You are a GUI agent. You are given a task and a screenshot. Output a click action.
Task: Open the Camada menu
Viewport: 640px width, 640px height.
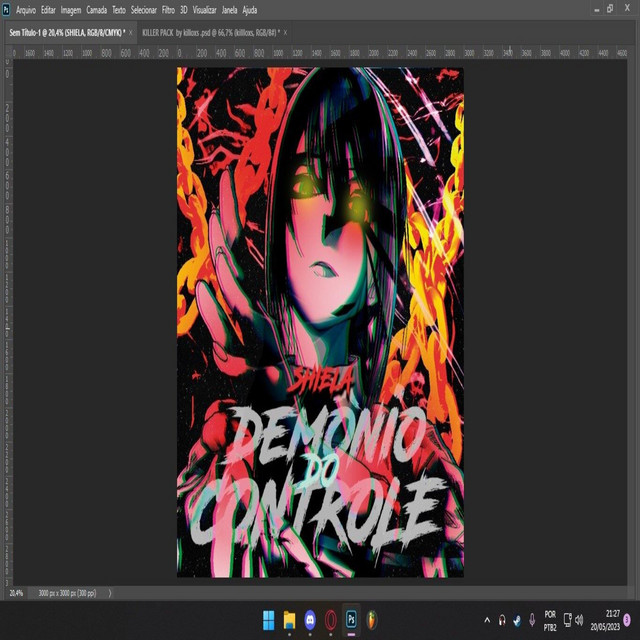click(97, 9)
